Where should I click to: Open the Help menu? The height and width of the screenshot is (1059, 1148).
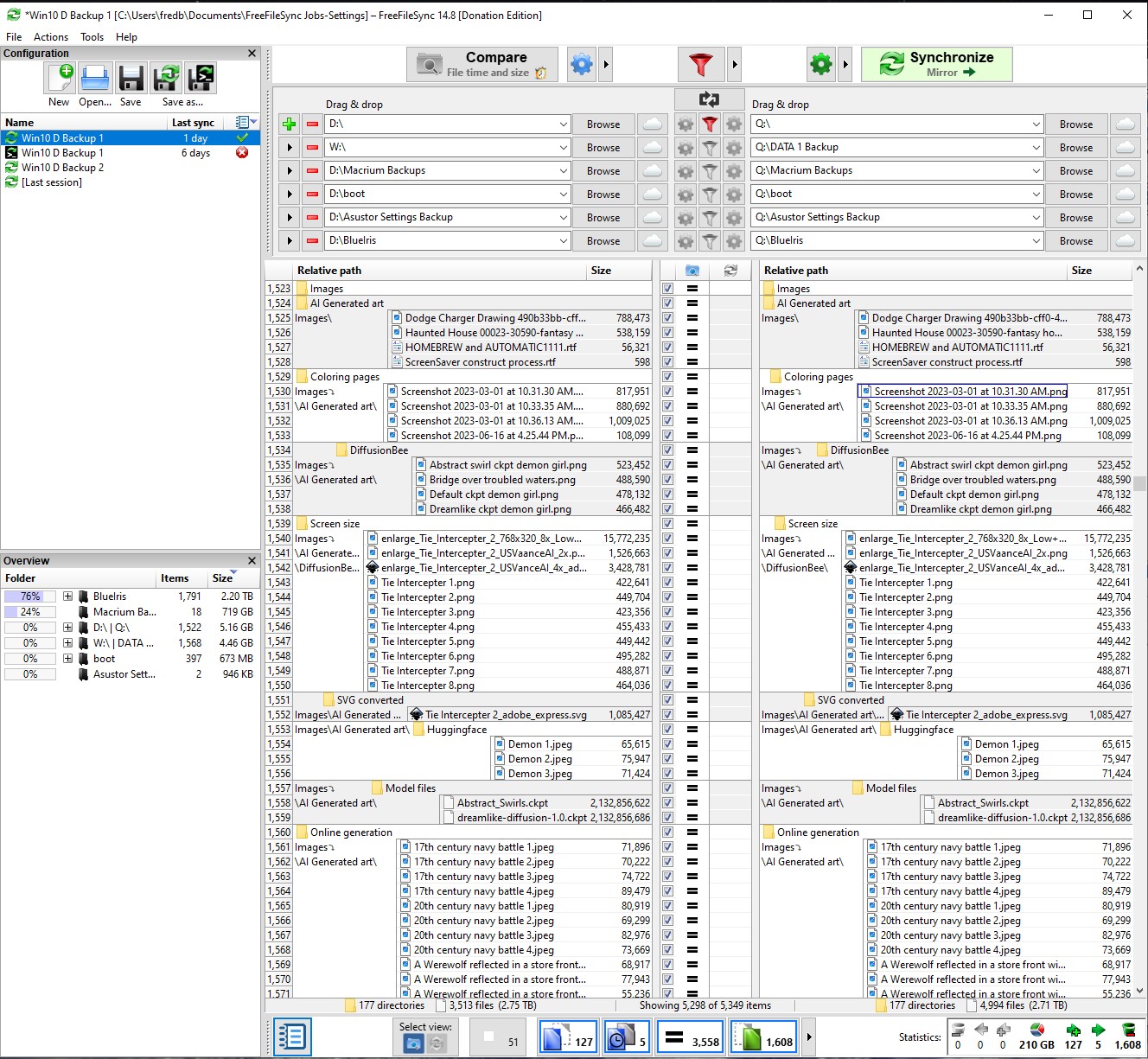click(127, 37)
